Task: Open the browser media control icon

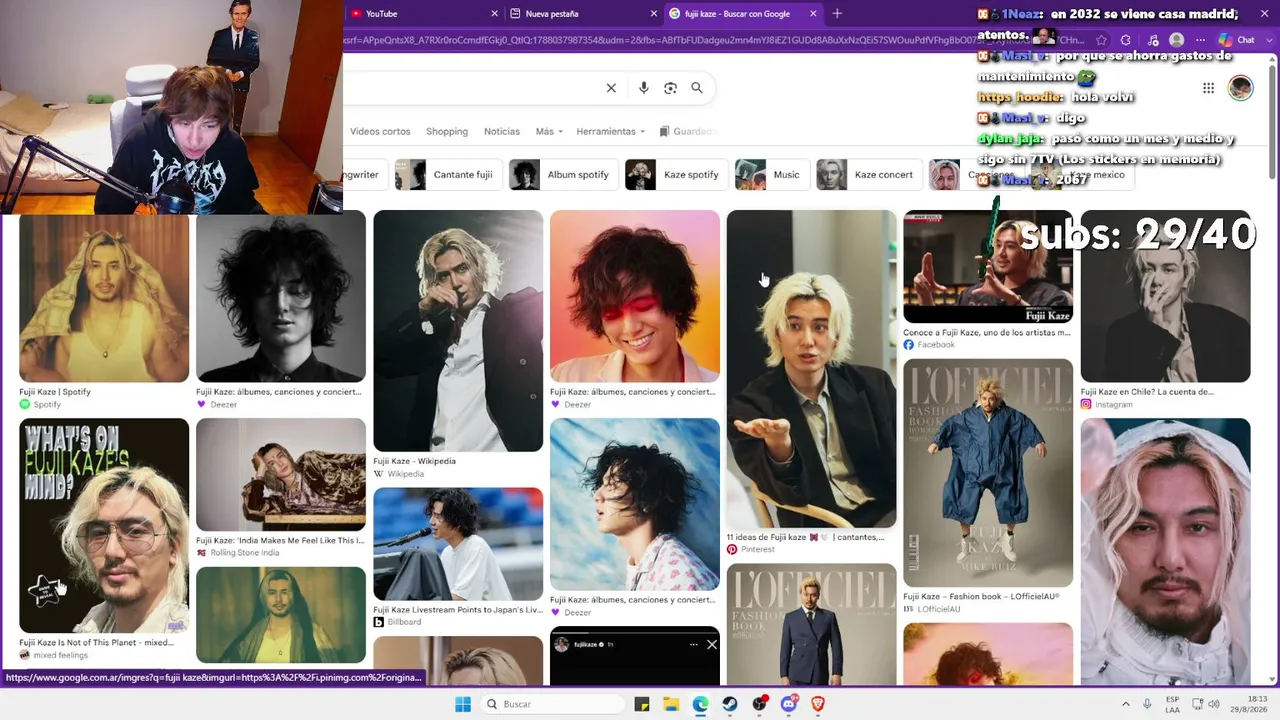Action: click(x=1153, y=40)
